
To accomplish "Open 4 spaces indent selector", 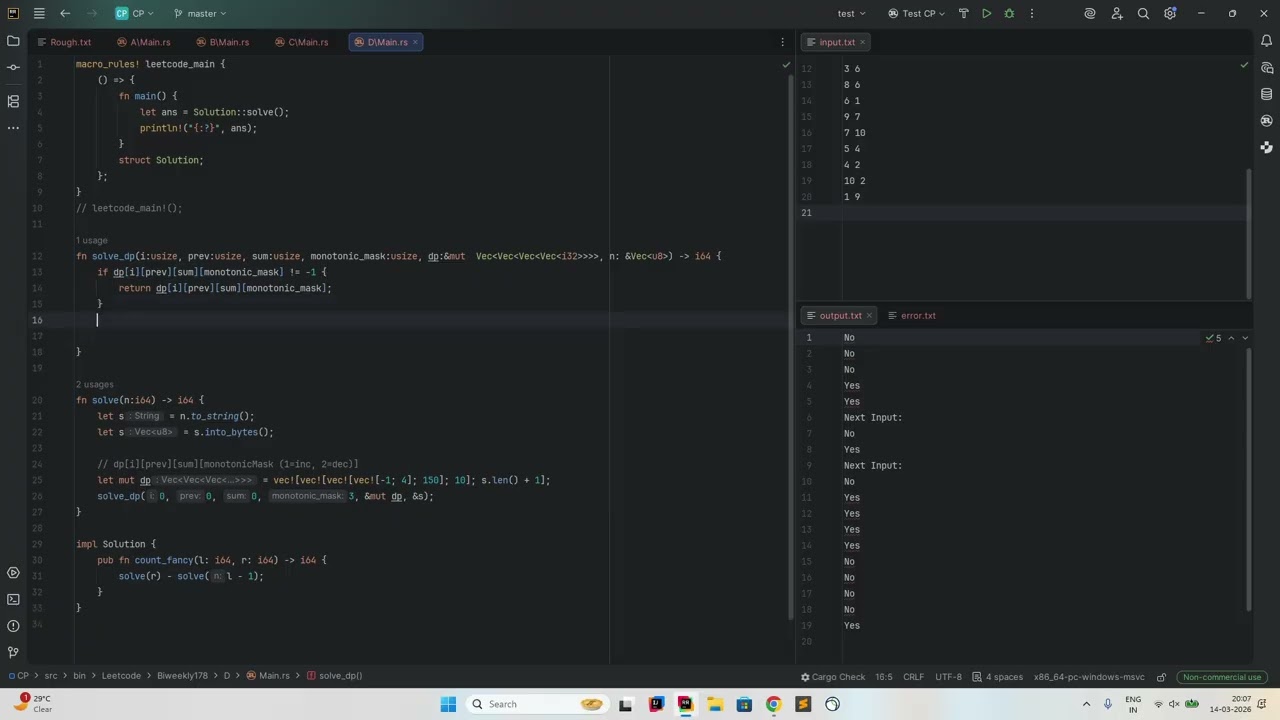I will click(998, 677).
